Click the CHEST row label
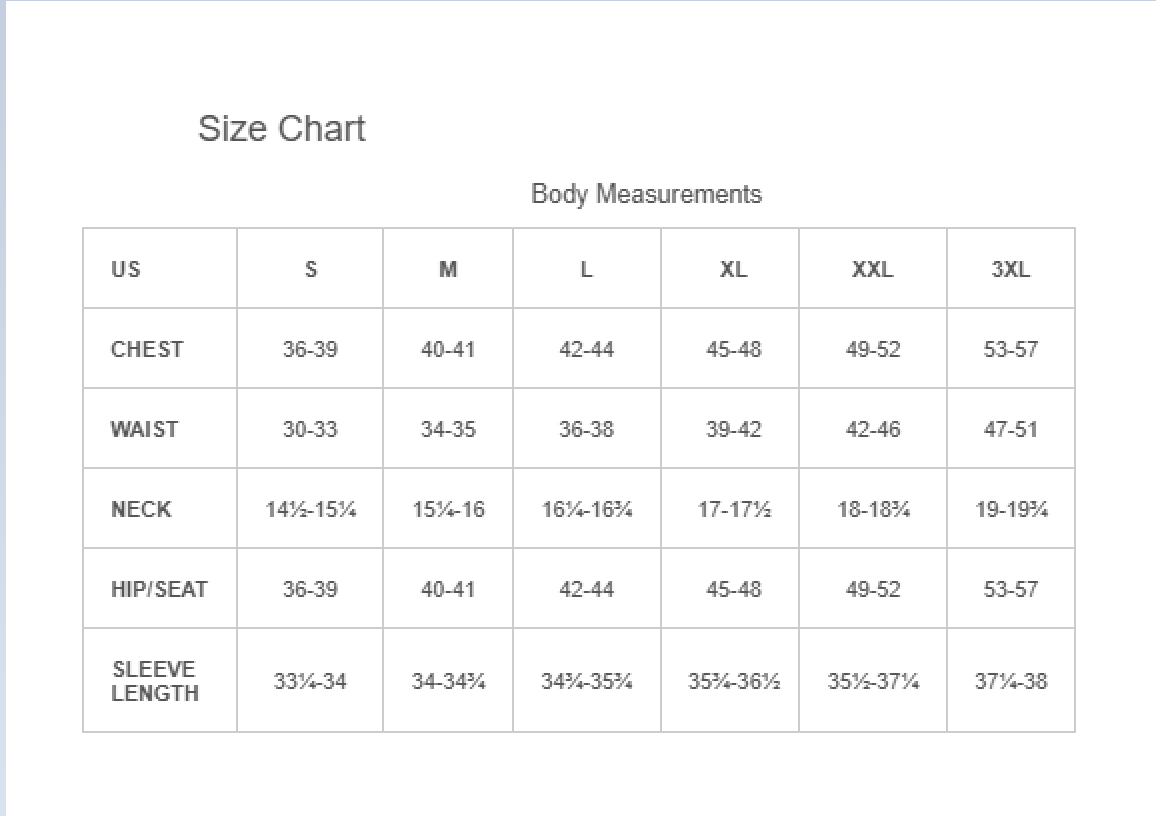The image size is (1156, 816). [x=147, y=349]
